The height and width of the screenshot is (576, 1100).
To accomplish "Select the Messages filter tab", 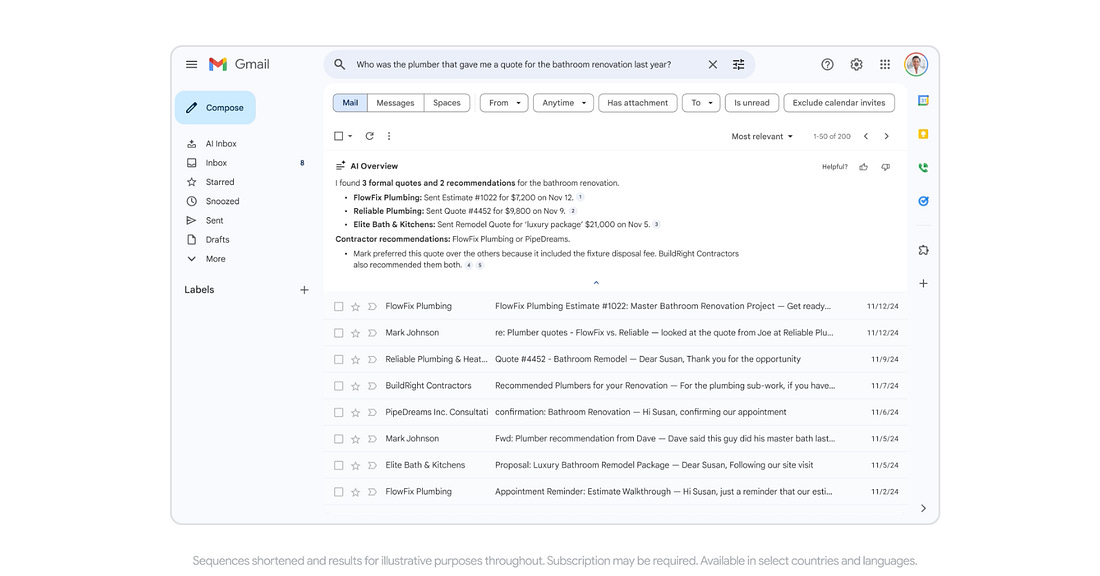I will pyautogui.click(x=395, y=103).
